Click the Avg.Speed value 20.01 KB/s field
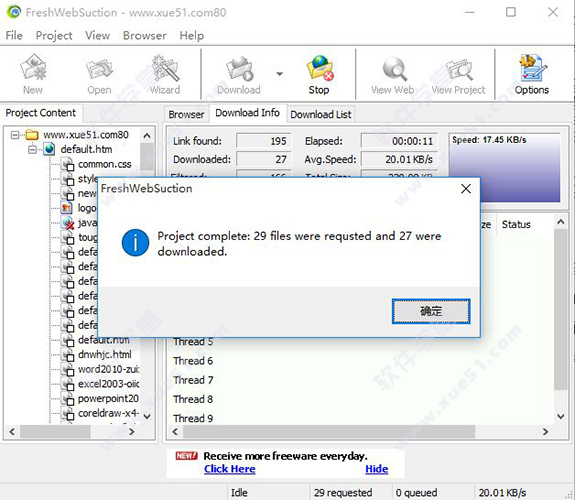This screenshot has height=500, width=575. pos(399,159)
